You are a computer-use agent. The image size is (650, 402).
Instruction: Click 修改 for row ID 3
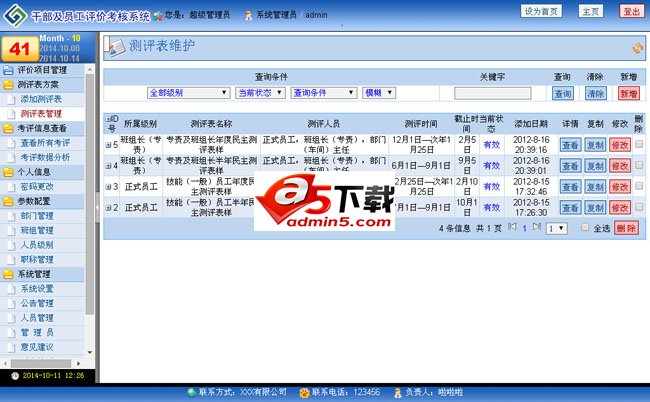tap(620, 187)
